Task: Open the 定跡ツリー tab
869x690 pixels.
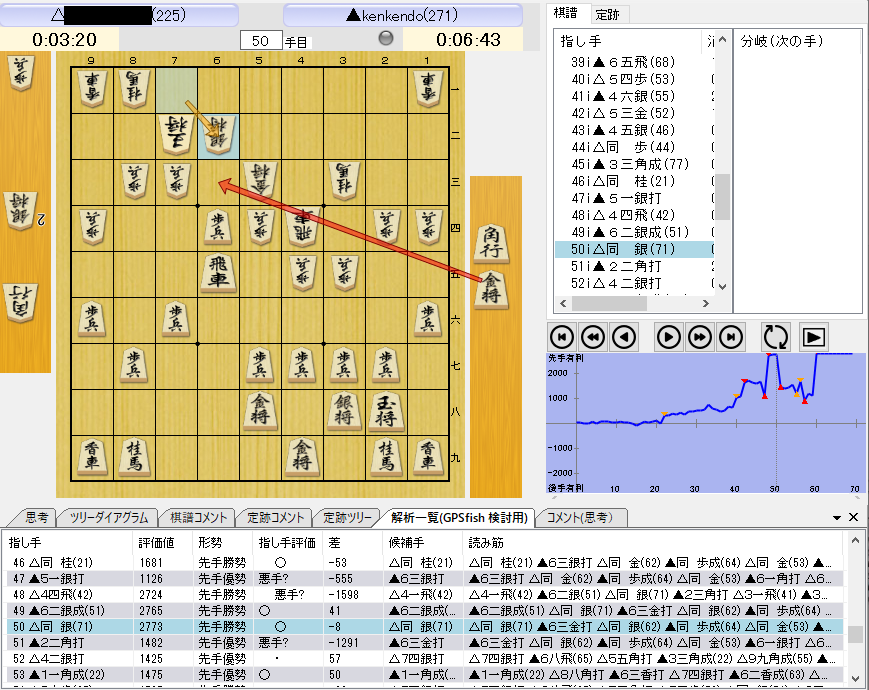Action: click(347, 517)
